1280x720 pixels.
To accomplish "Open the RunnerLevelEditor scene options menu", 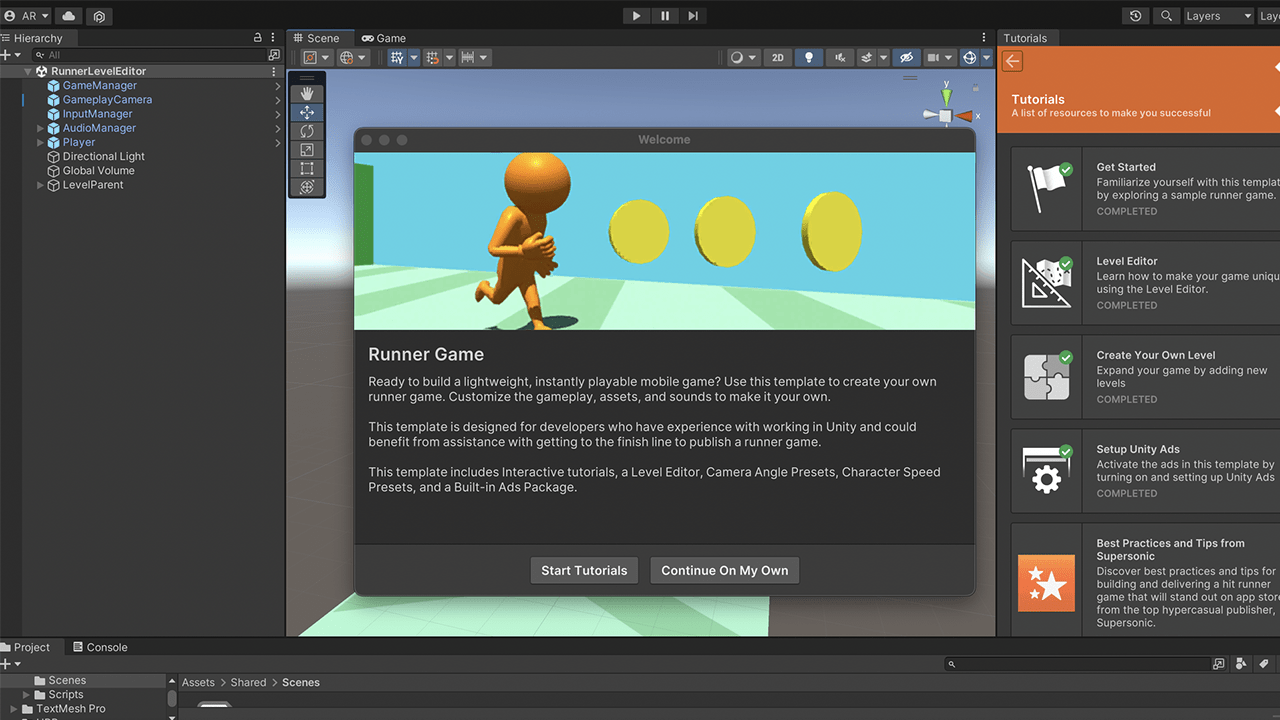I will tap(274, 72).
